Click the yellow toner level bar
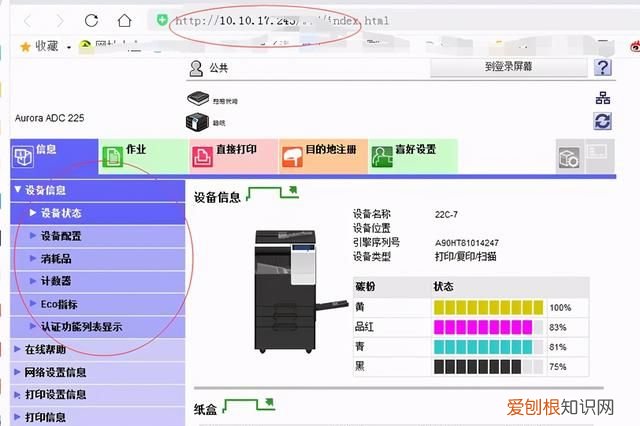The width and height of the screenshot is (640, 426). [x=488, y=307]
